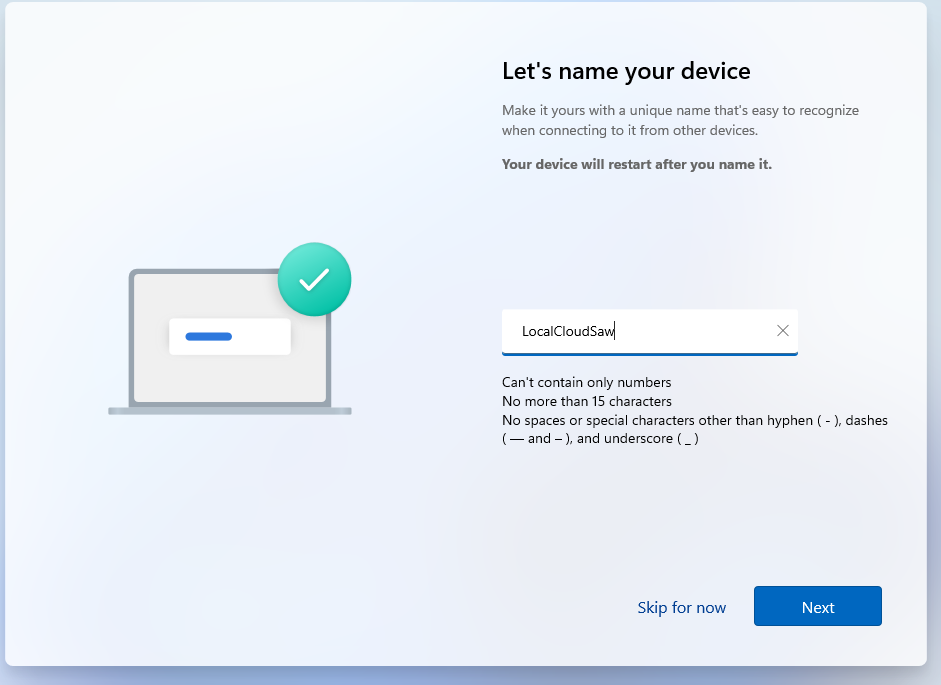The width and height of the screenshot is (941, 685).
Task: Click the "No more than 15 characters" rule
Action: (586, 401)
